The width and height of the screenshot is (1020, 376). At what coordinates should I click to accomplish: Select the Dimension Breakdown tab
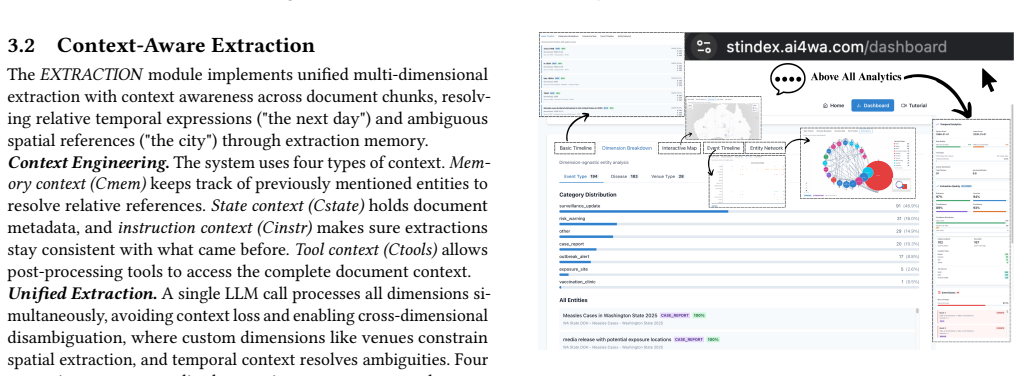point(626,148)
